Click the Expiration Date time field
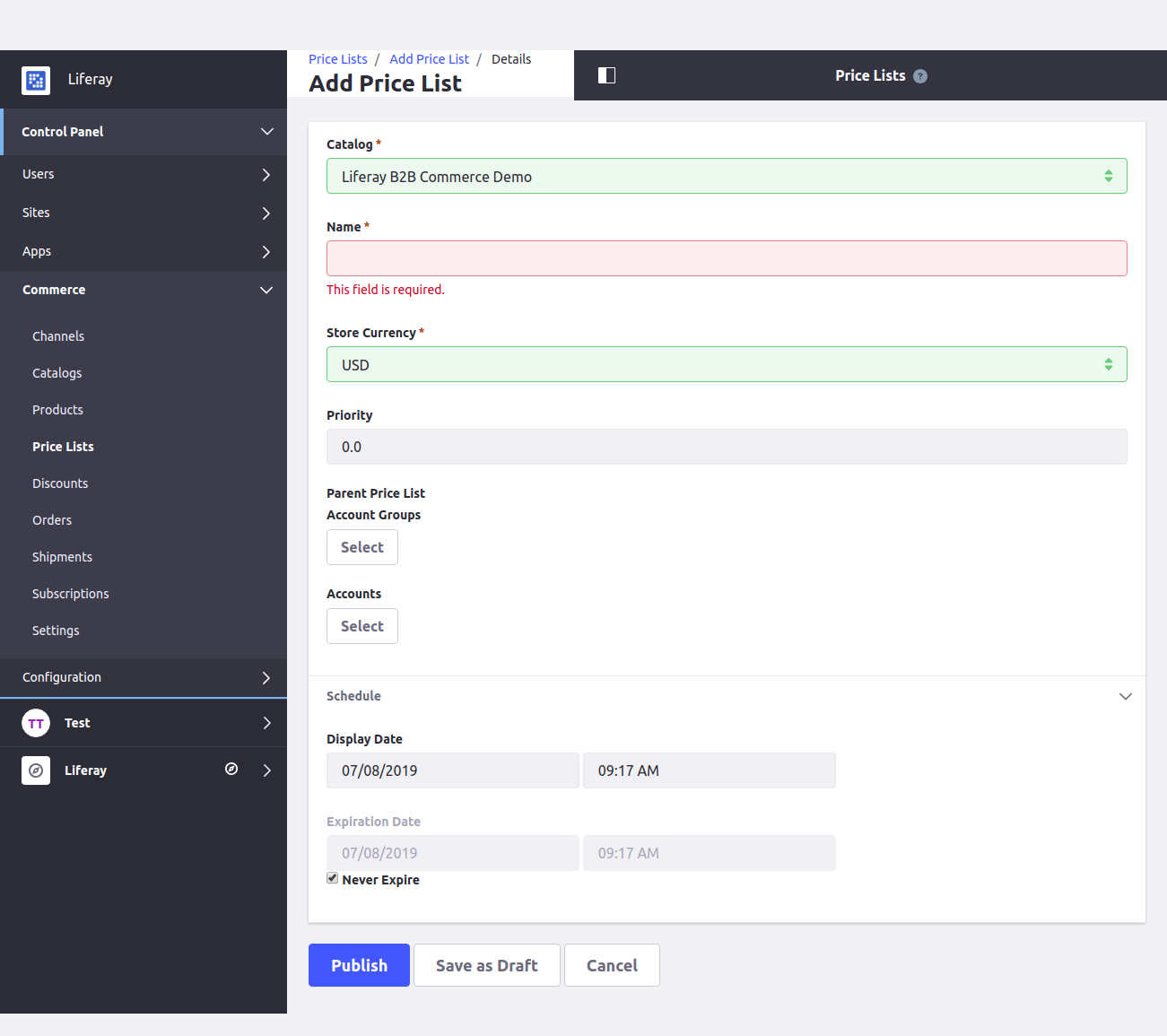This screenshot has width=1167, height=1036. 710,853
